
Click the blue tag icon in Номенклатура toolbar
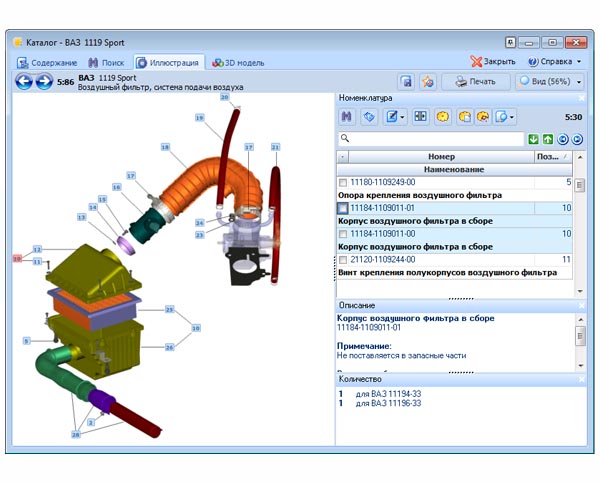pyautogui.click(x=369, y=117)
